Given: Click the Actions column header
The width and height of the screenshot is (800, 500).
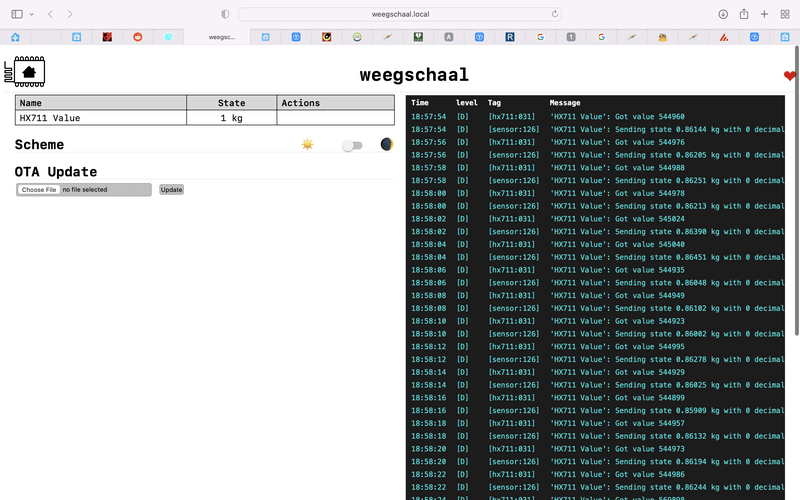Looking at the screenshot, I should click(x=335, y=103).
